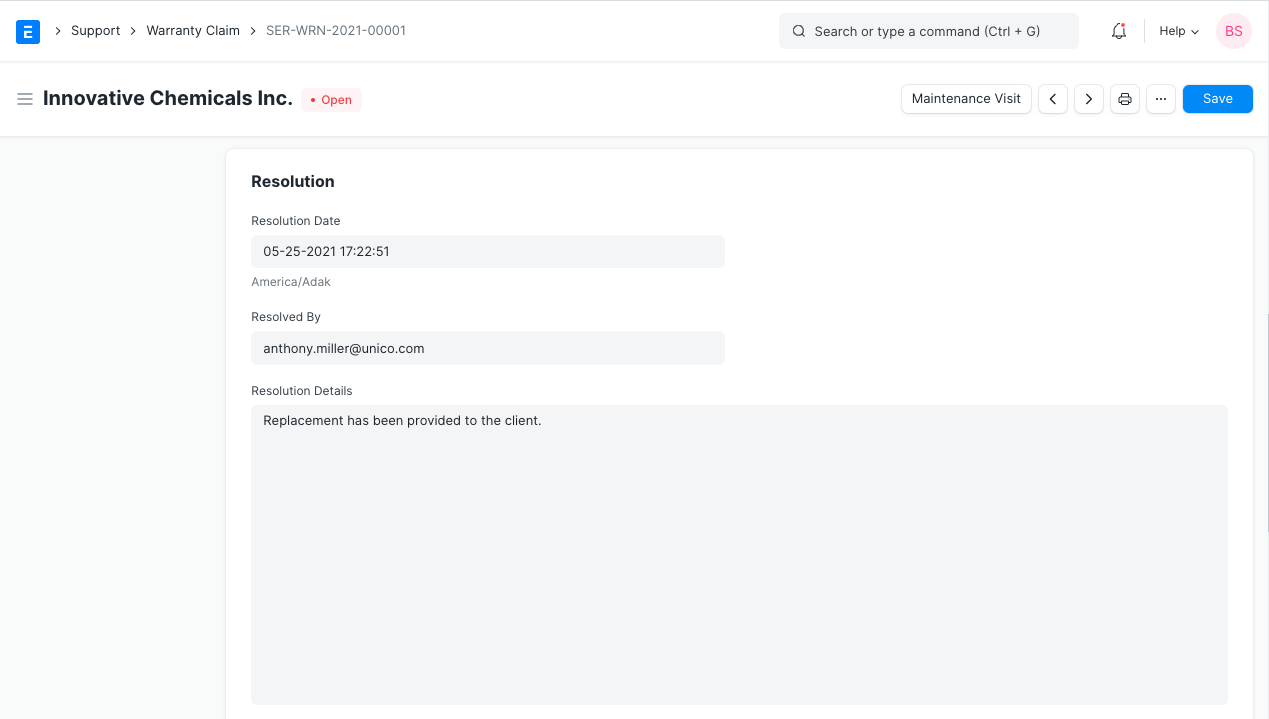This screenshot has height=719, width=1269.
Task: Go to next warranty claim record
Action: (x=1089, y=99)
